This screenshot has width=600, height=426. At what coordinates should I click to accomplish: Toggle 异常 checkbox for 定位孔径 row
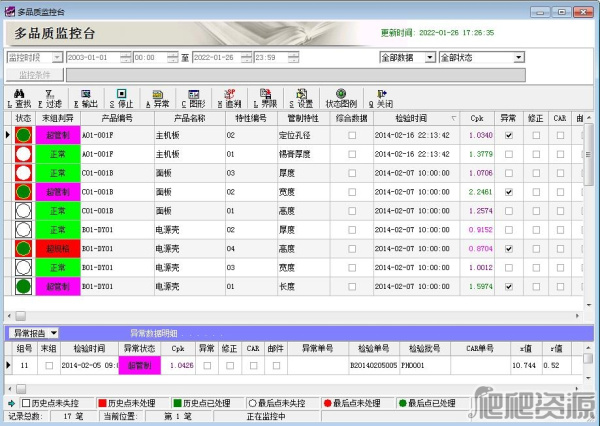tap(509, 135)
